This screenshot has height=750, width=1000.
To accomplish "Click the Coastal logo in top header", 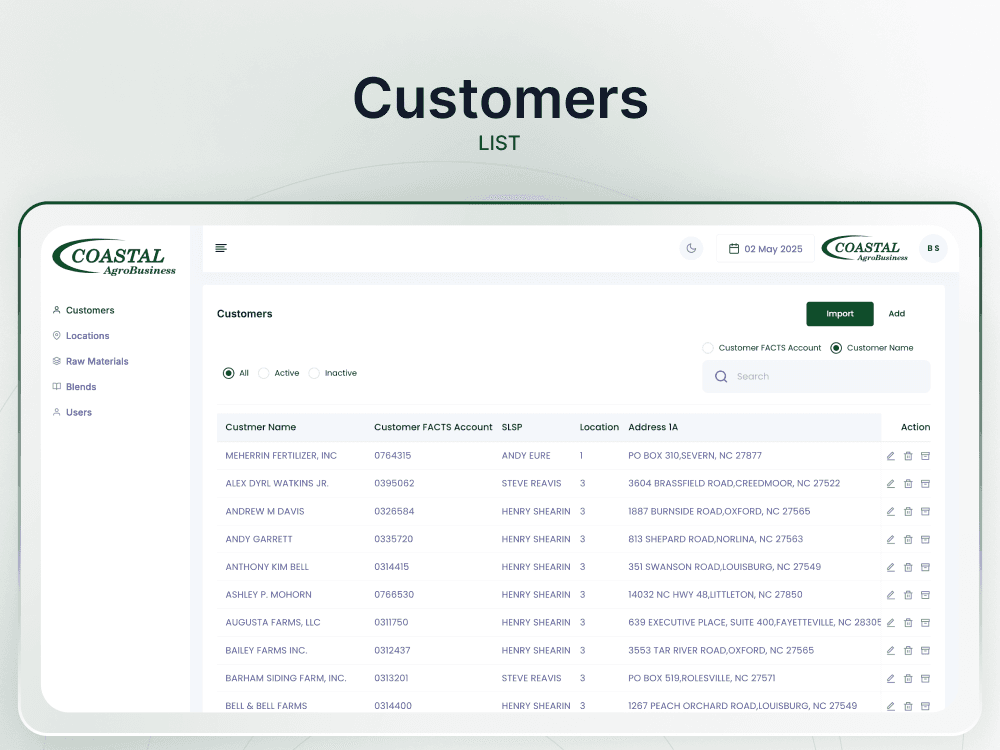I will [x=865, y=249].
